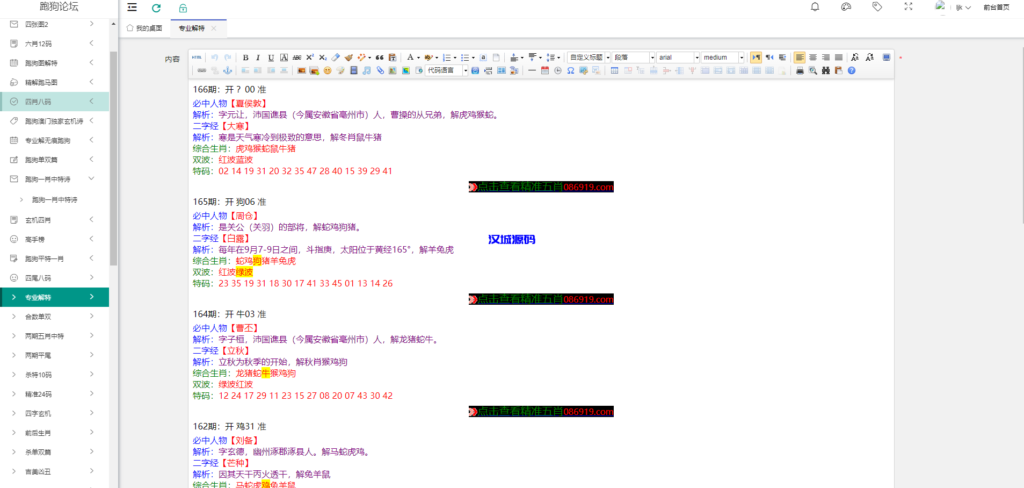Switch to the 我的桌面 tab

[x=145, y=28]
